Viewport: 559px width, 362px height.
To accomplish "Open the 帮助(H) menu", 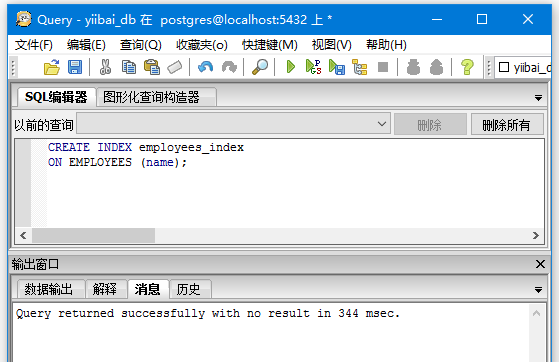I will coord(386,45).
